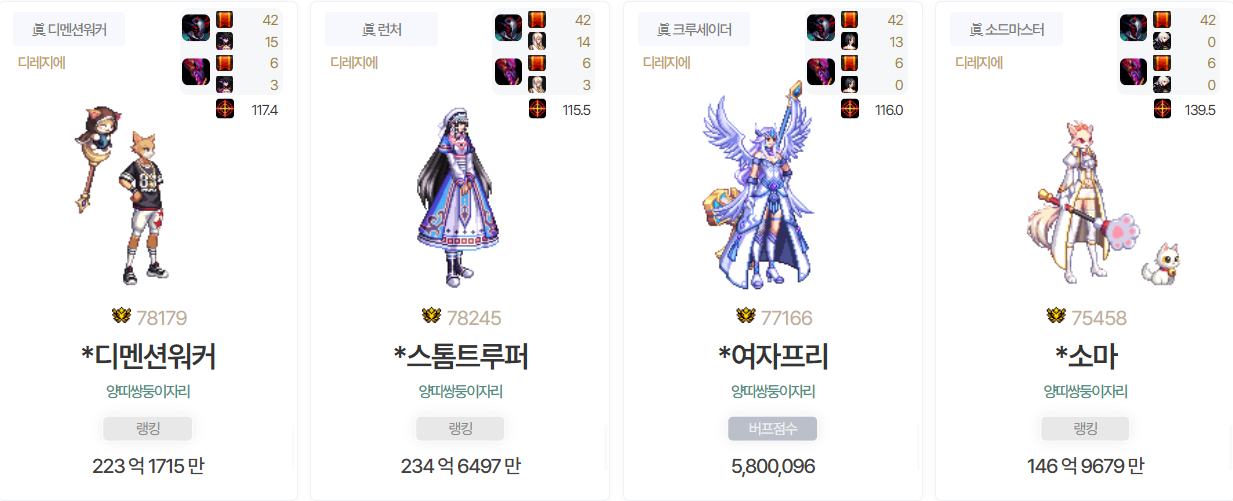The height and width of the screenshot is (501, 1233).
Task: Select the 眞 디멘션워커 job tag
Action: pos(69,29)
